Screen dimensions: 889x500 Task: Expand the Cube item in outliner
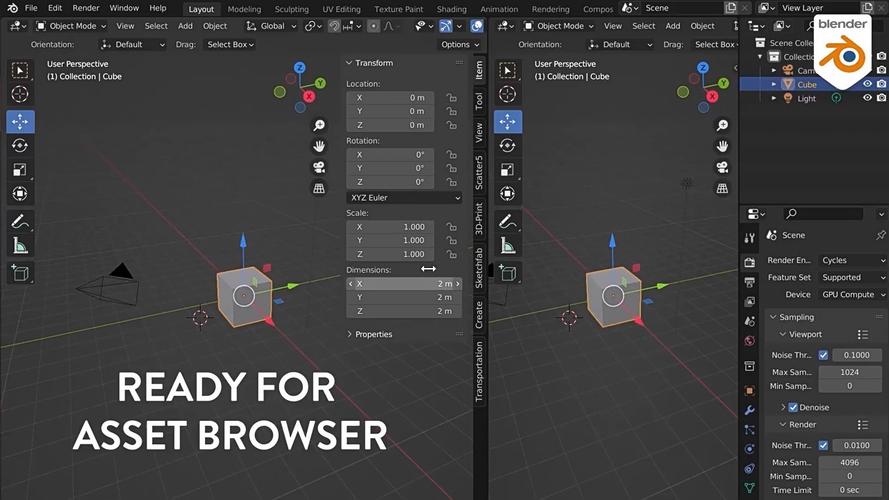(x=774, y=84)
